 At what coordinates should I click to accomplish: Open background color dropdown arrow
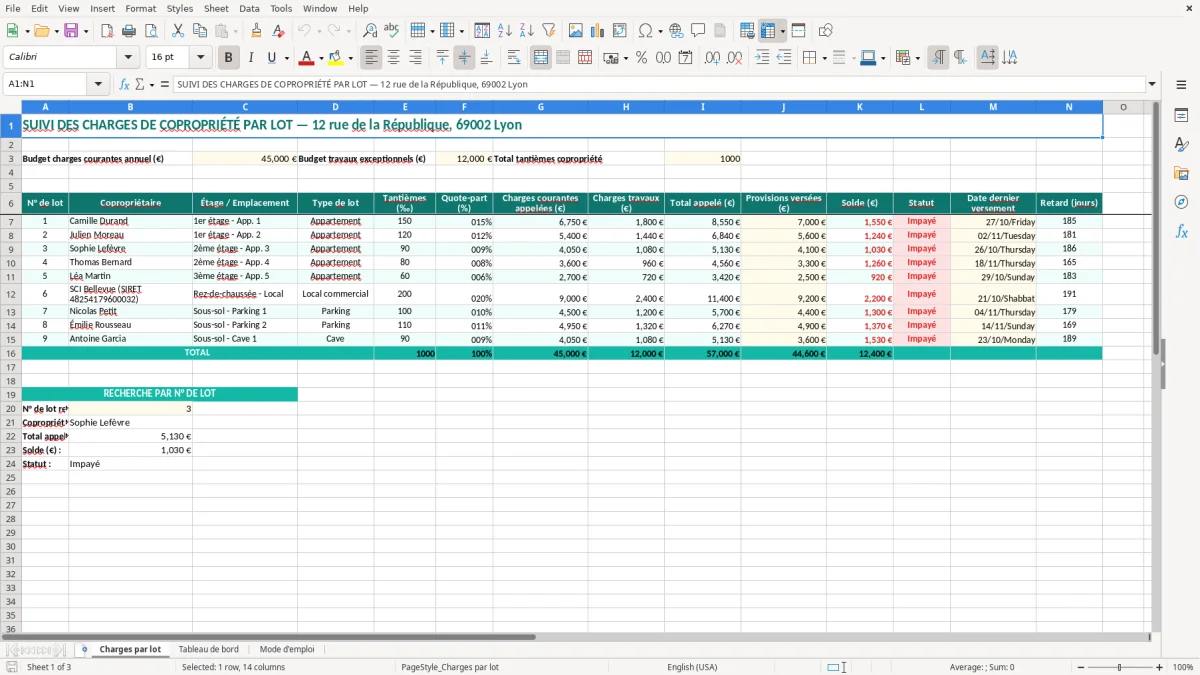[350, 58]
